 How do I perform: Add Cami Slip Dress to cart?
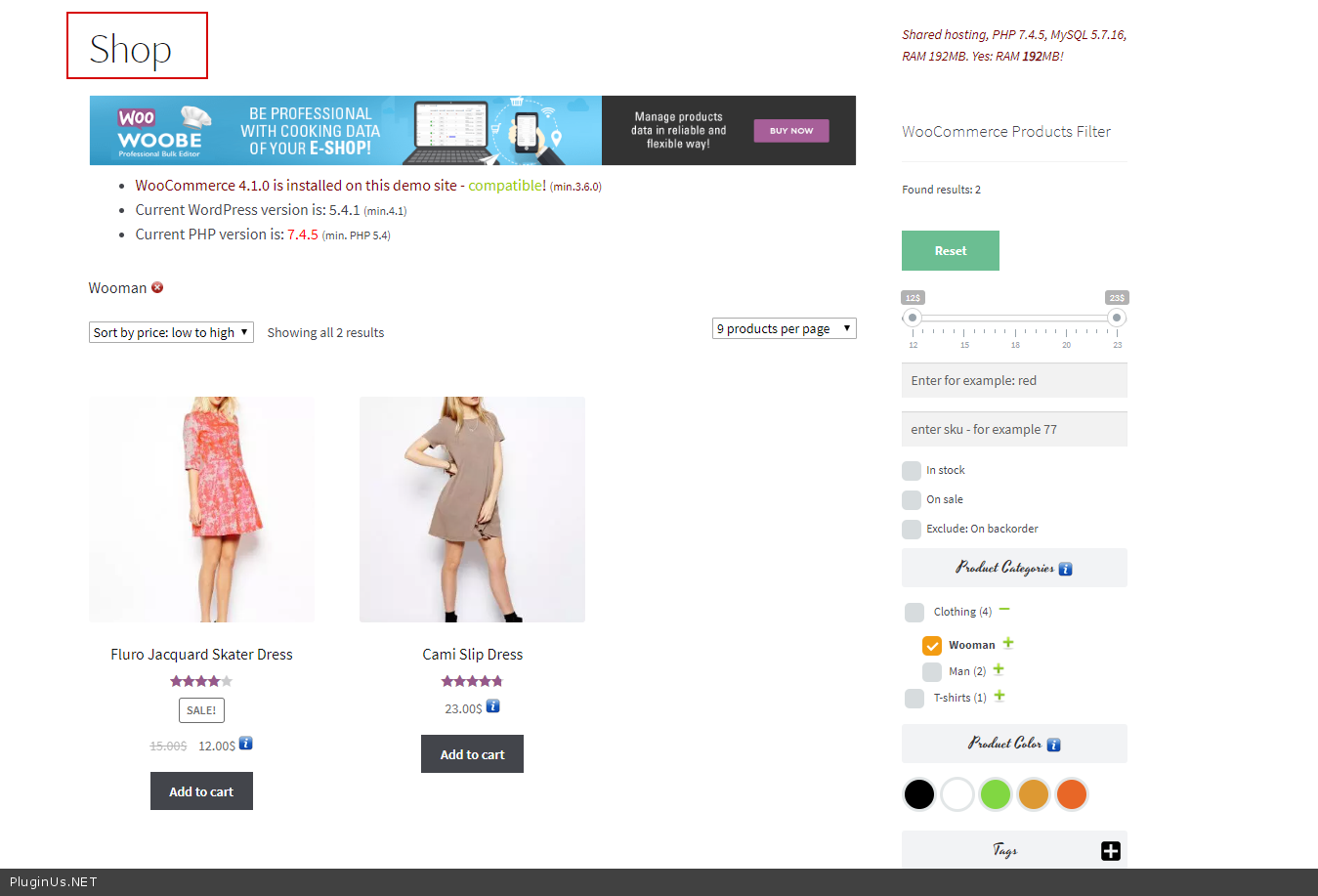[472, 754]
